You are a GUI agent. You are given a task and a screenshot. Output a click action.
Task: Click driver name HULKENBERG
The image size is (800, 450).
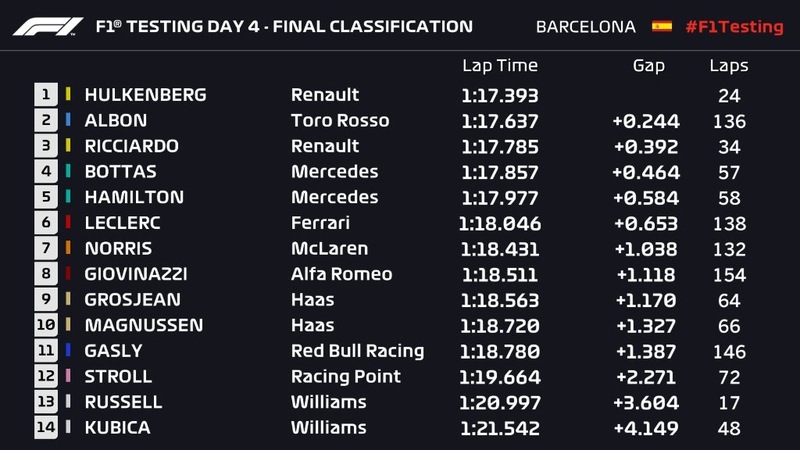[145, 95]
